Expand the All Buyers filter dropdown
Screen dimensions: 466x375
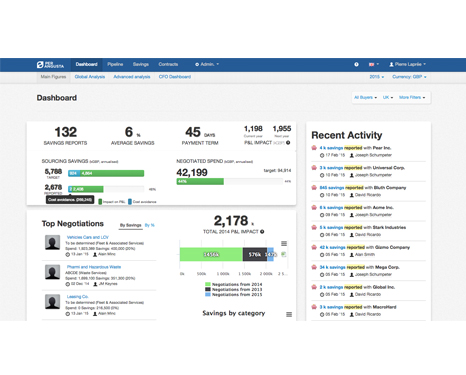(365, 97)
